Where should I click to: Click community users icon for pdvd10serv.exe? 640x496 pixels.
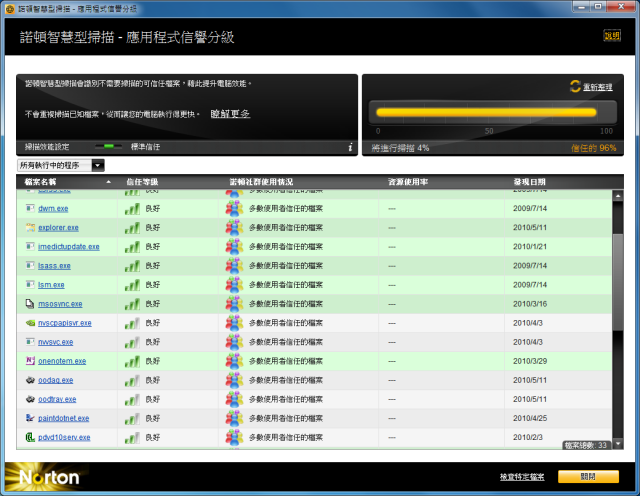point(234,438)
